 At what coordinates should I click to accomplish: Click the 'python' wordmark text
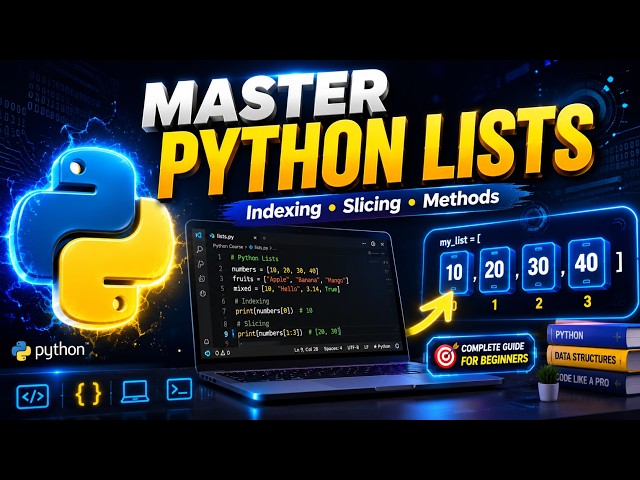click(x=60, y=351)
